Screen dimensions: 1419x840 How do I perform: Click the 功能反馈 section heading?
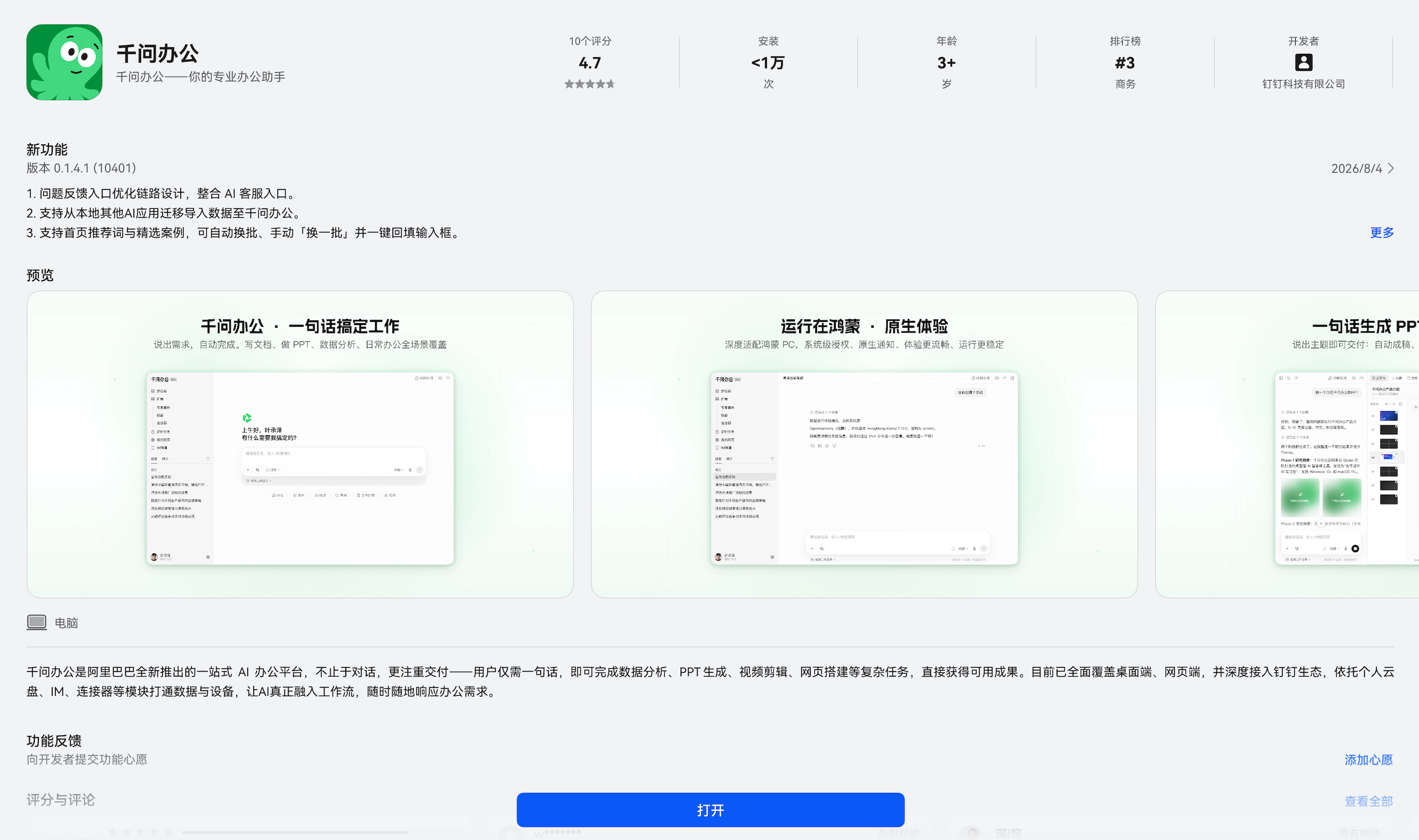pos(54,740)
